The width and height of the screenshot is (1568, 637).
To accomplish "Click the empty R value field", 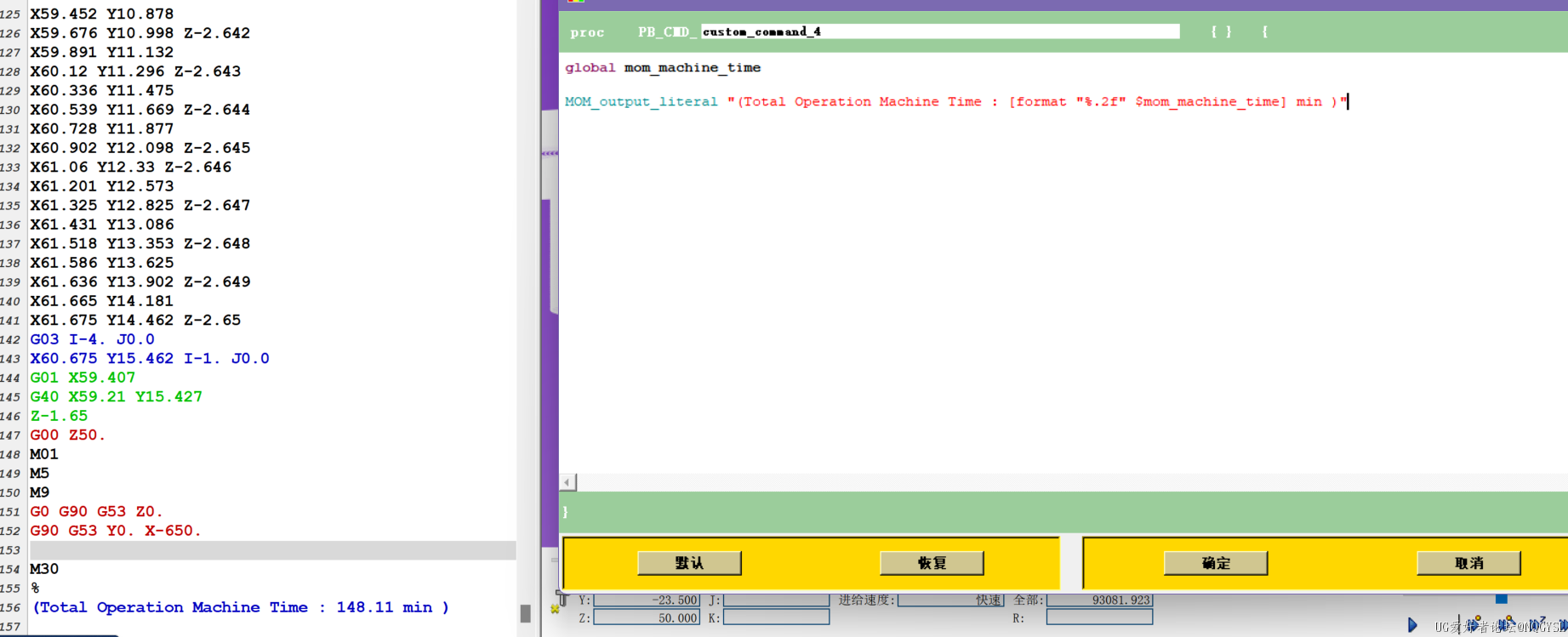I will point(1099,617).
